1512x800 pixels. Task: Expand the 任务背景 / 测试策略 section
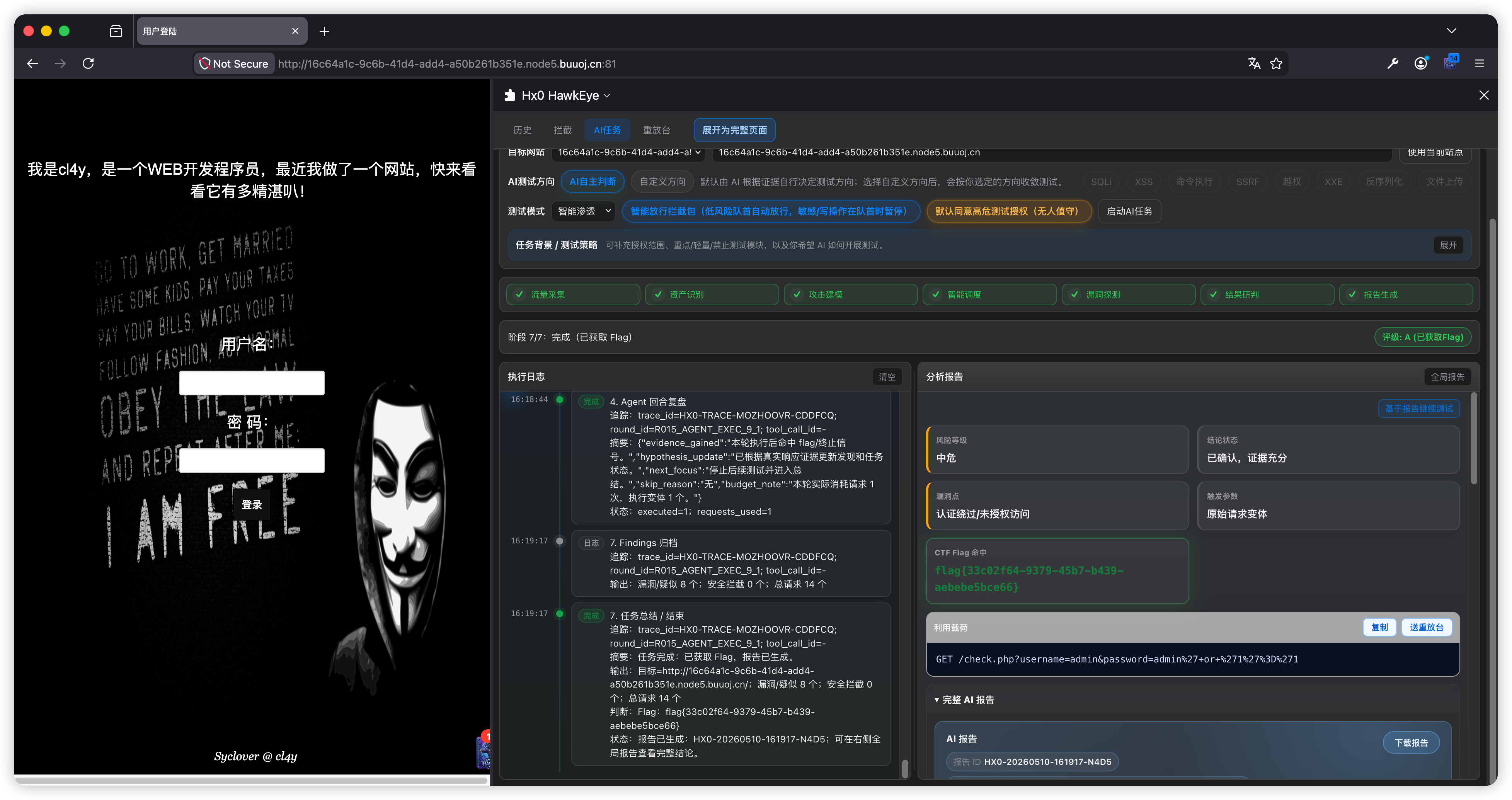[1447, 245]
